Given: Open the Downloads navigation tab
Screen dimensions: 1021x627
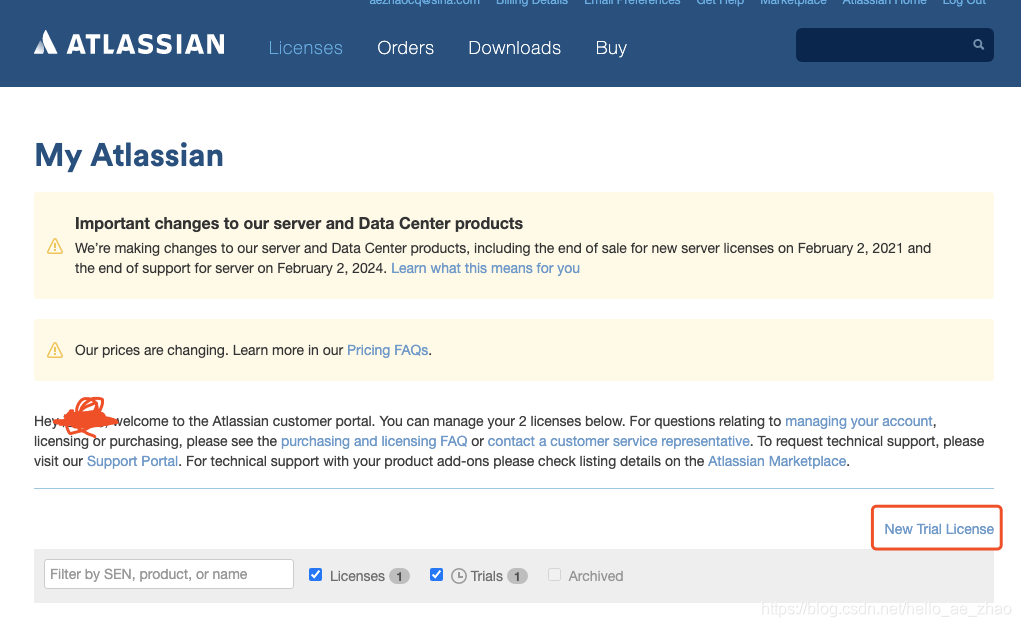Looking at the screenshot, I should point(514,48).
